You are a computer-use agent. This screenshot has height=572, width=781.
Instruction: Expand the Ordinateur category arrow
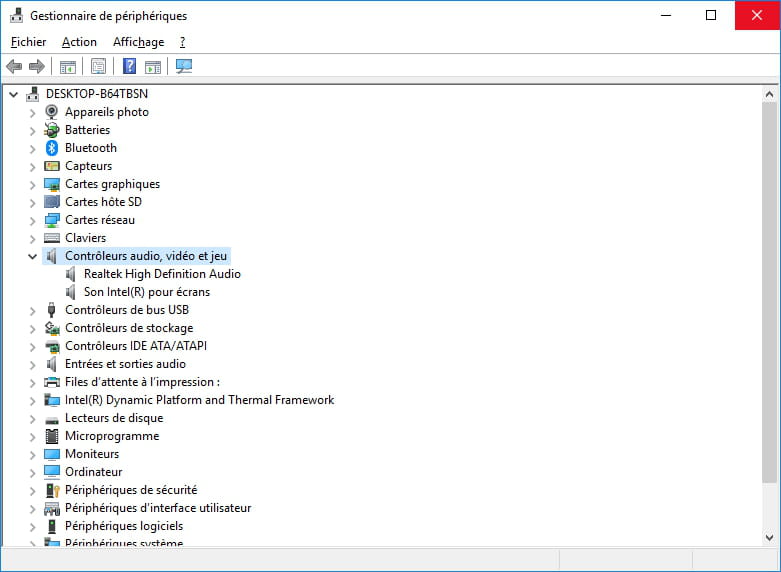(33, 473)
